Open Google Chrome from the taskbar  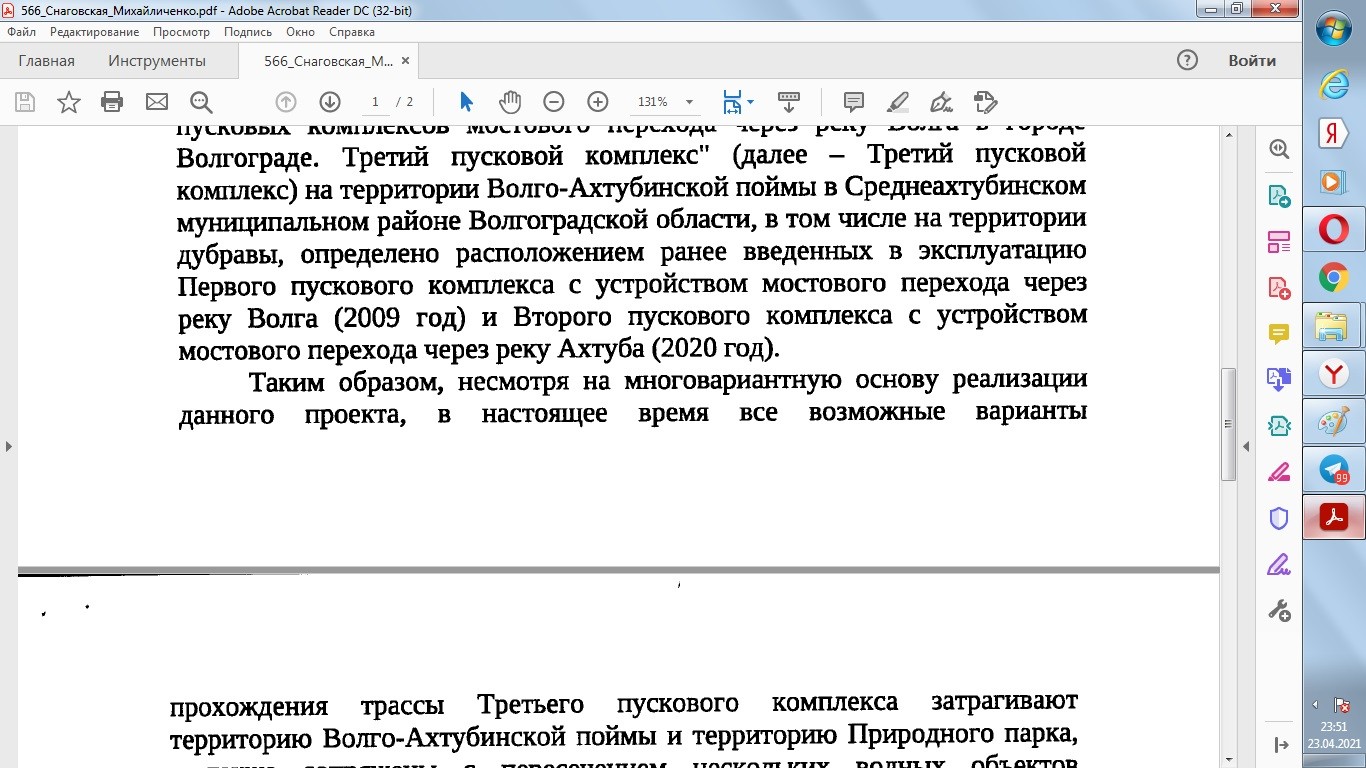1333,277
